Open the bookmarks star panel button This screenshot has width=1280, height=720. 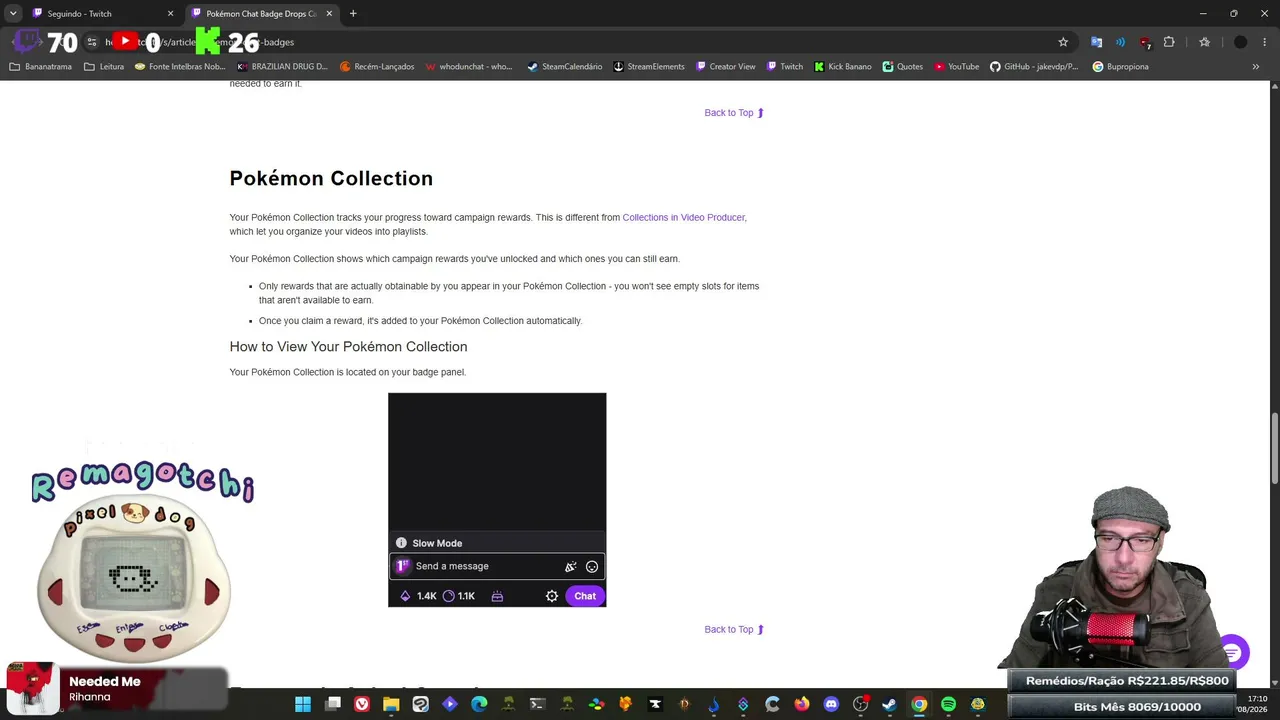[1205, 42]
